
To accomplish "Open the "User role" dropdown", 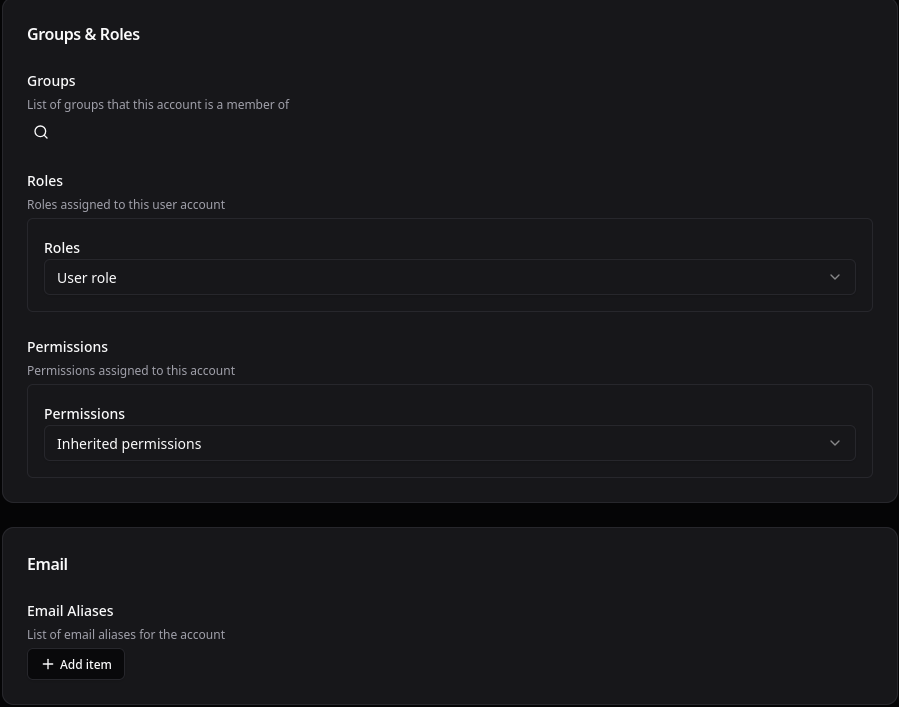I will coord(449,277).
